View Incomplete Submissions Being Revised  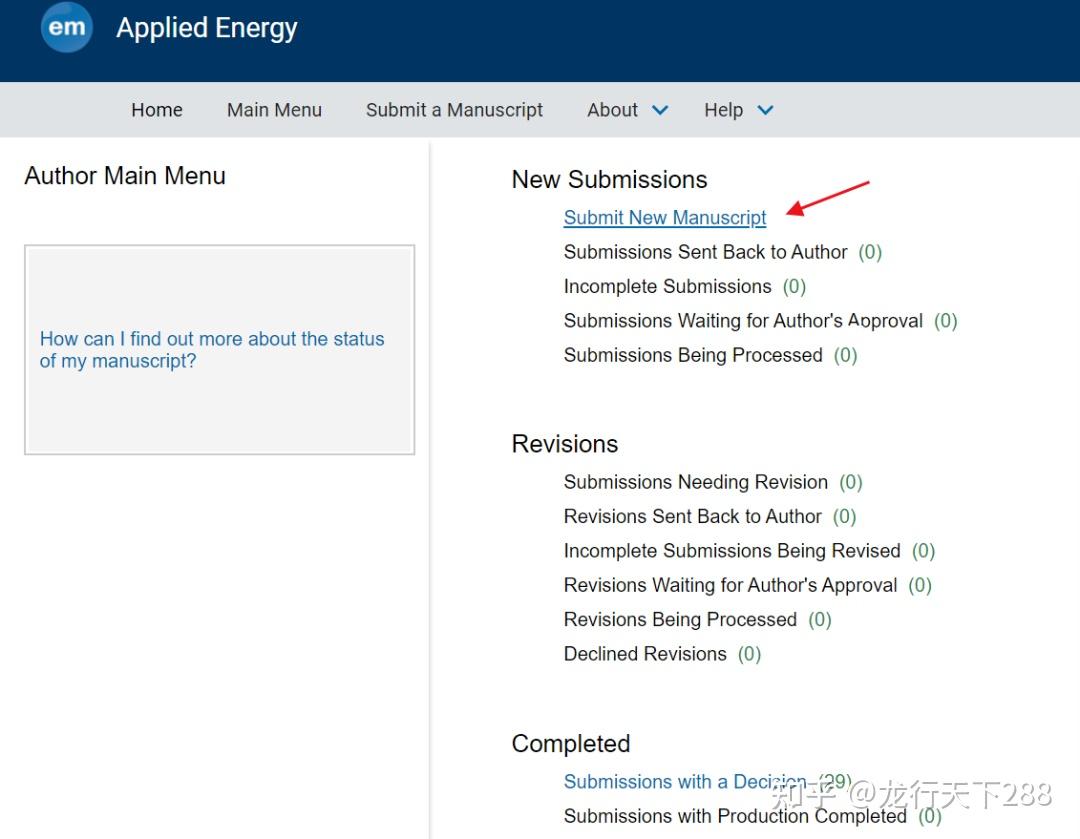[731, 551]
